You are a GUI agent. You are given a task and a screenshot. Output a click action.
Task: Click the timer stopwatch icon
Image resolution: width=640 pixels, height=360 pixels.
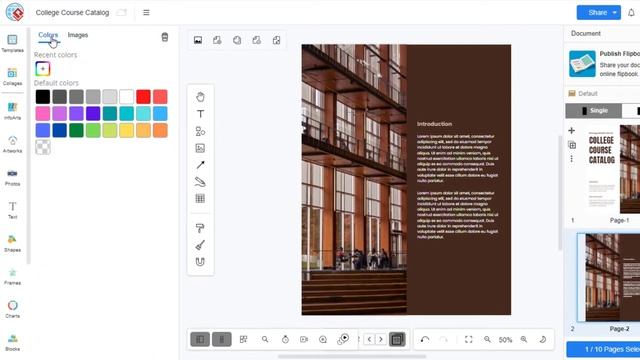point(285,339)
